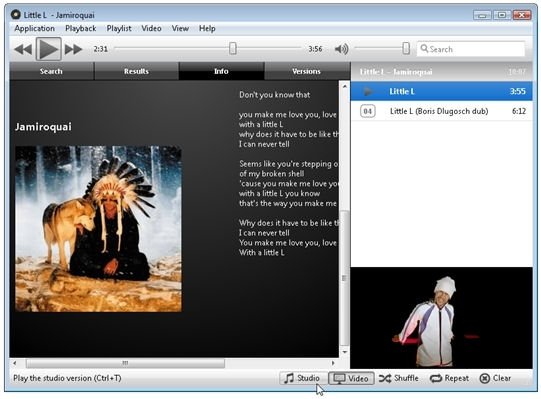541x399 pixels.
Task: Click the rewind previous track button
Action: 23,49
